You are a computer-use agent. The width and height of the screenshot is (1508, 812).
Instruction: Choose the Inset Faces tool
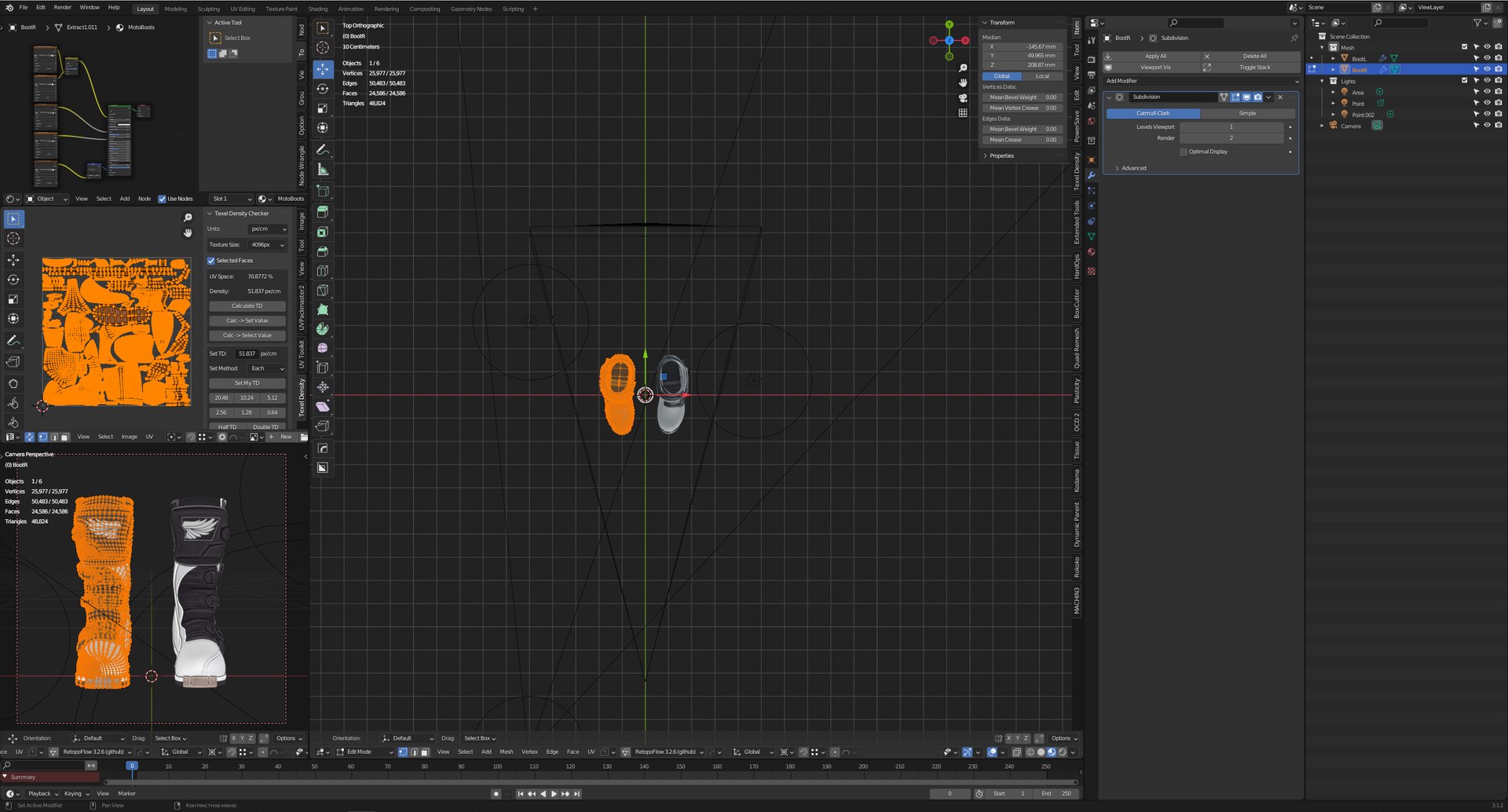[x=323, y=232]
